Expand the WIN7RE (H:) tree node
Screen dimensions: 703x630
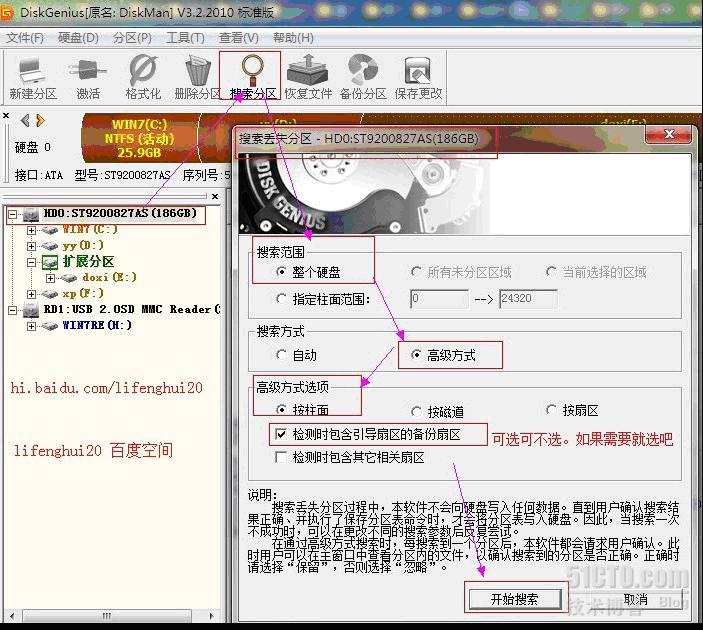point(31,326)
